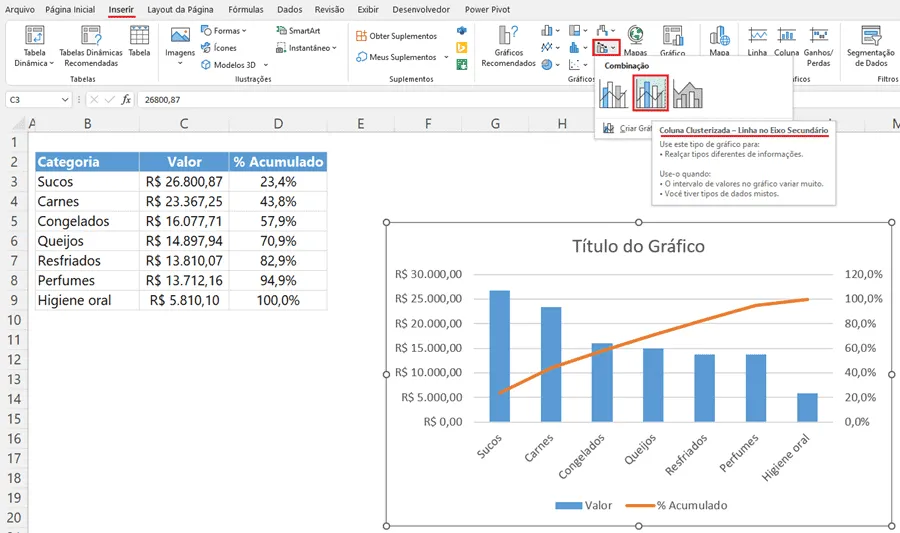This screenshot has width=900, height=533.
Task: Insert a Tabela from the ribbon
Action: pyautogui.click(x=139, y=41)
